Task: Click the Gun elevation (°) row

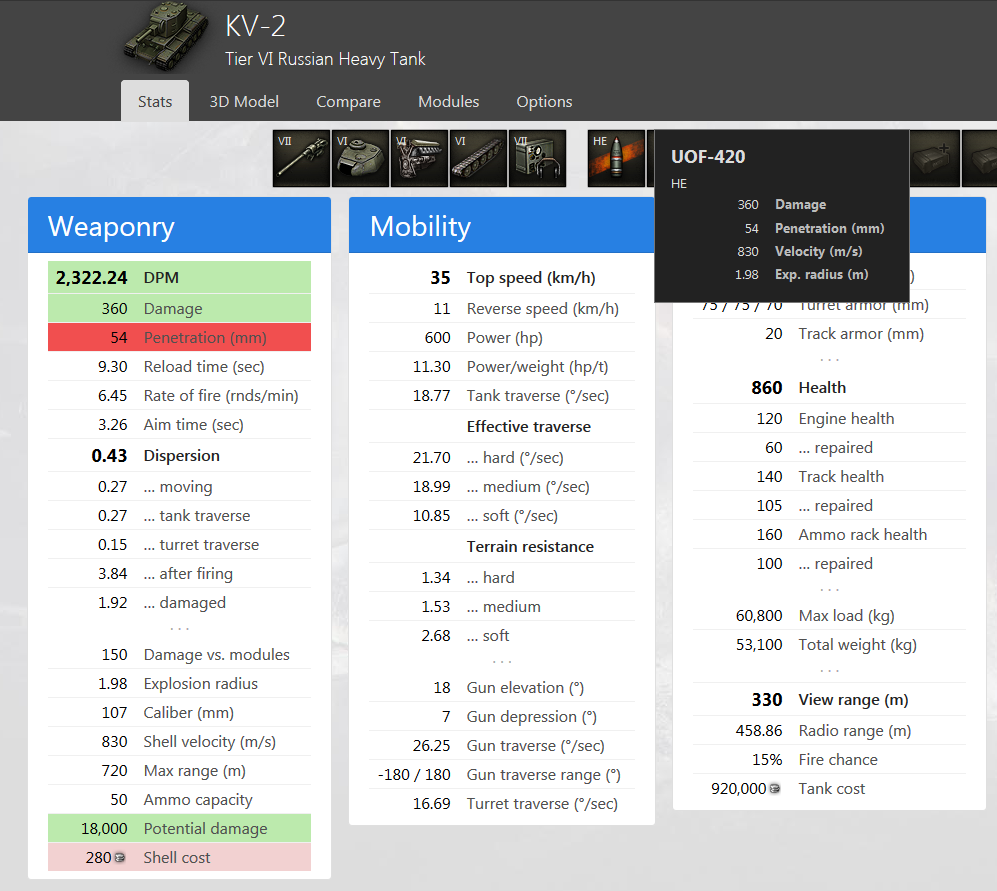Action: [x=502, y=687]
